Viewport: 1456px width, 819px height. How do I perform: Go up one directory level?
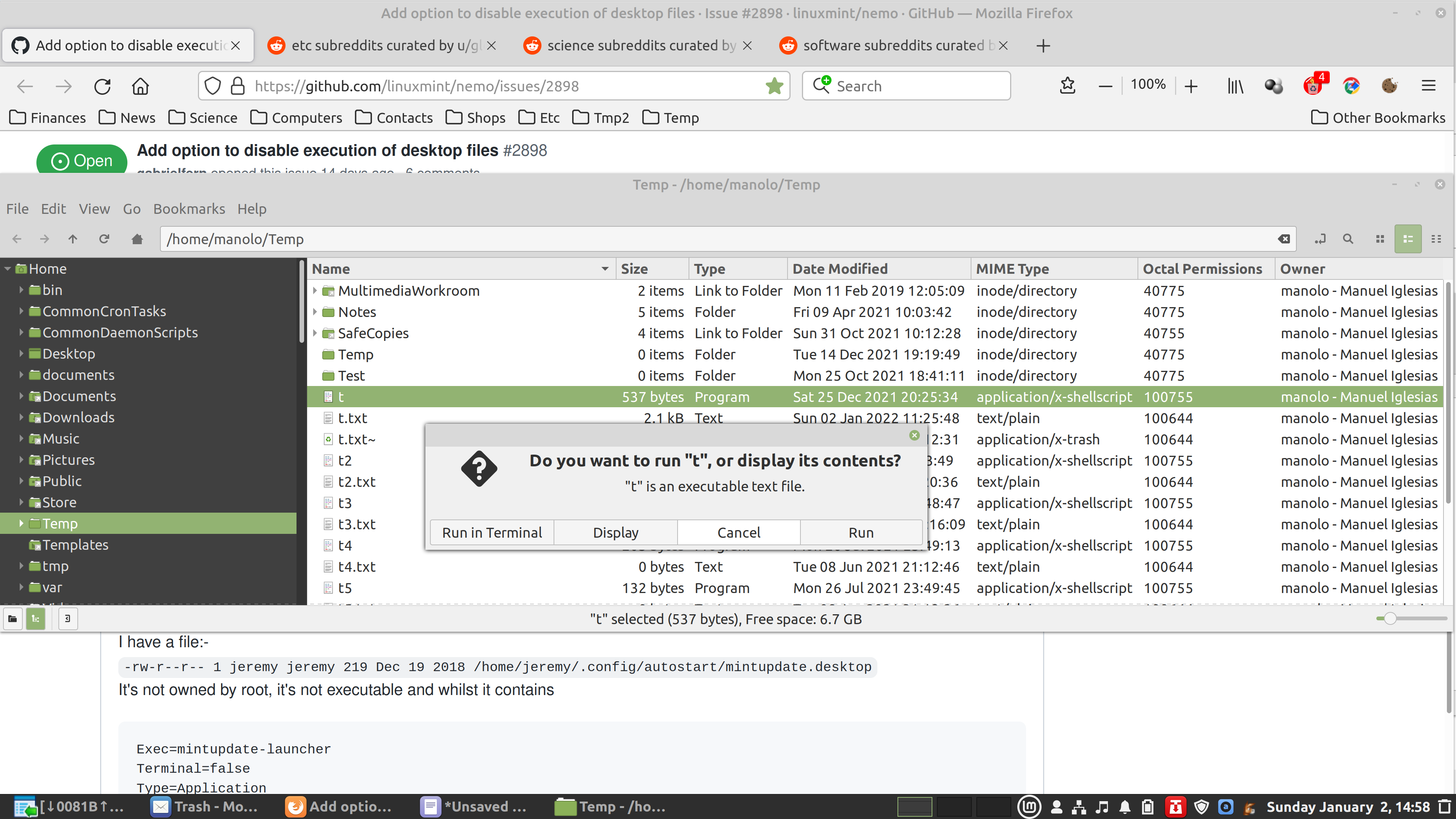pos(73,238)
